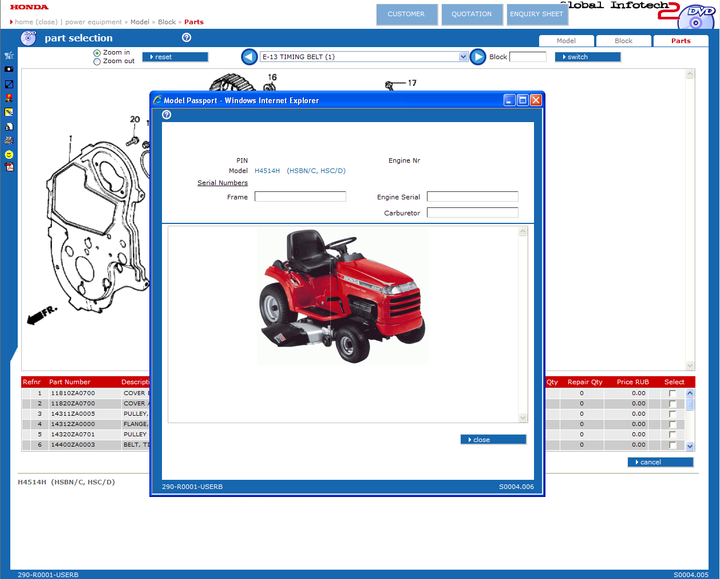The image size is (720, 579).
Task: Click the reset button
Action: (x=175, y=57)
